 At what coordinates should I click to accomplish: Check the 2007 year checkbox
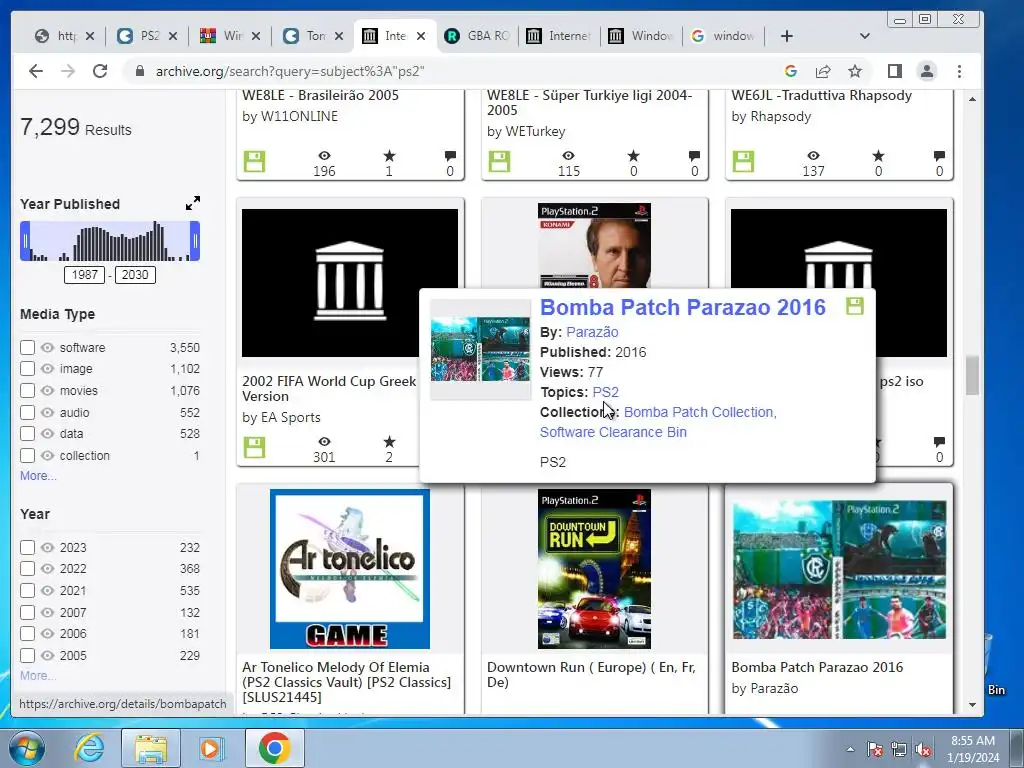tap(27, 613)
